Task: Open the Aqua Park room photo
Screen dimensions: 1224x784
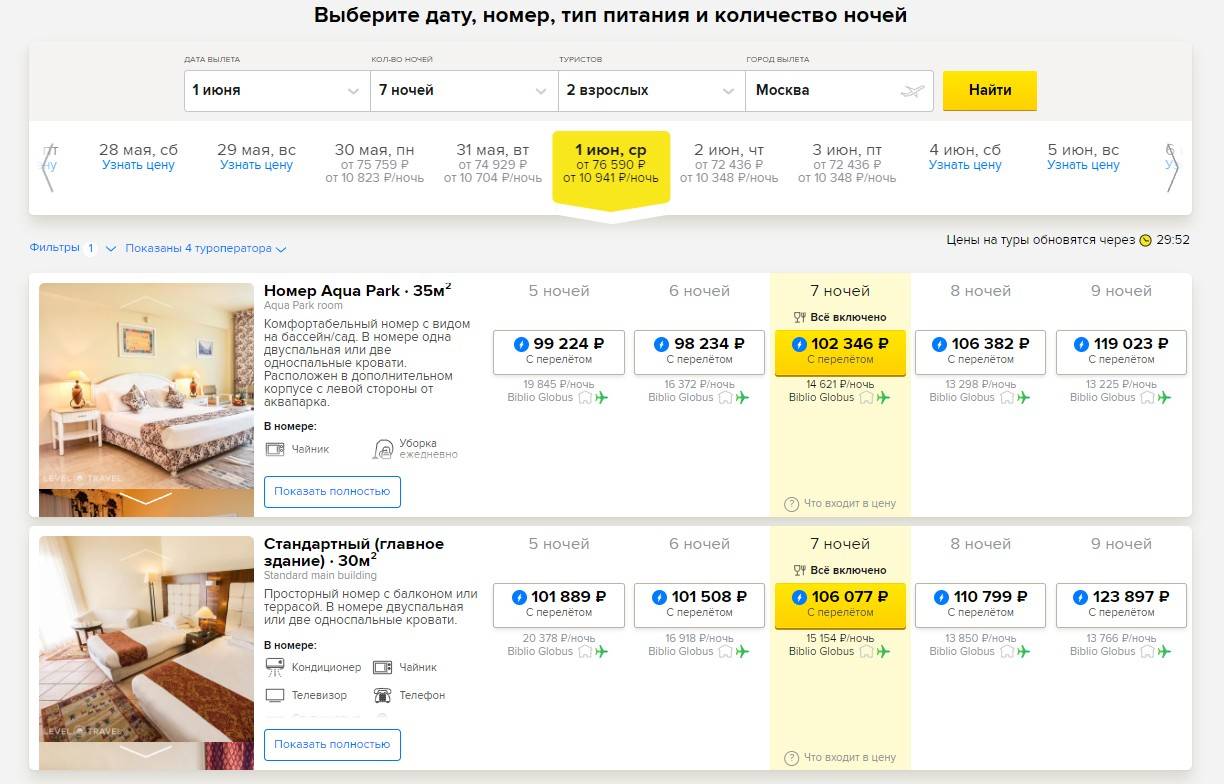Action: (x=146, y=385)
